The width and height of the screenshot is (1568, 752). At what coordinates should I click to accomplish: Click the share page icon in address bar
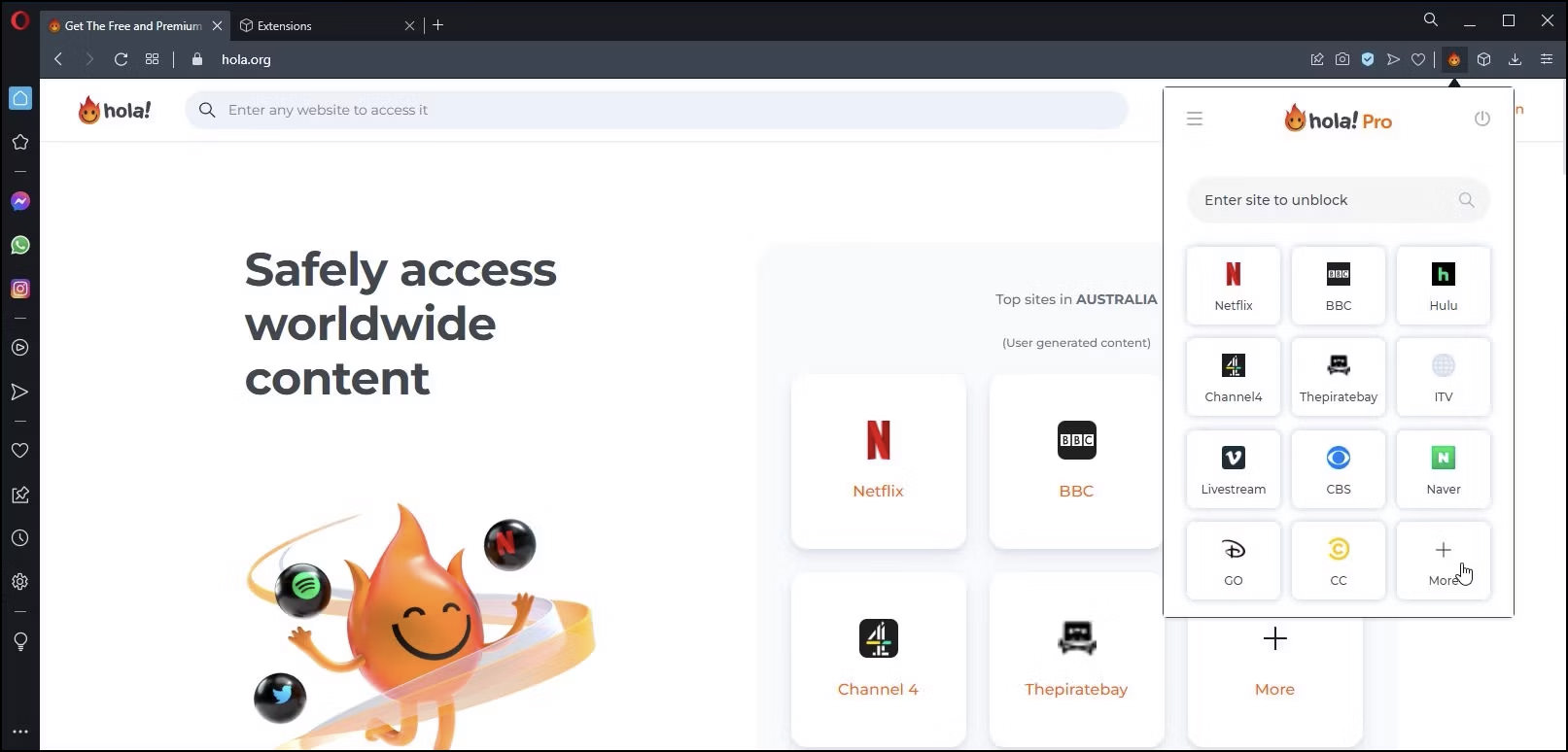point(1317,59)
